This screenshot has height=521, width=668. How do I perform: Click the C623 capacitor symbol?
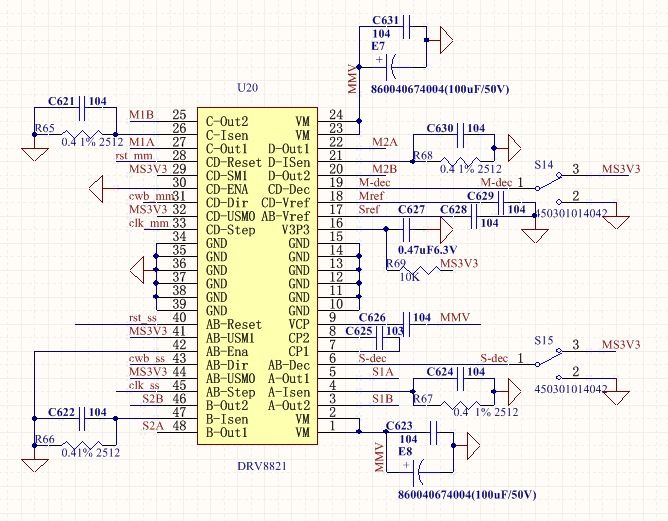click(434, 432)
